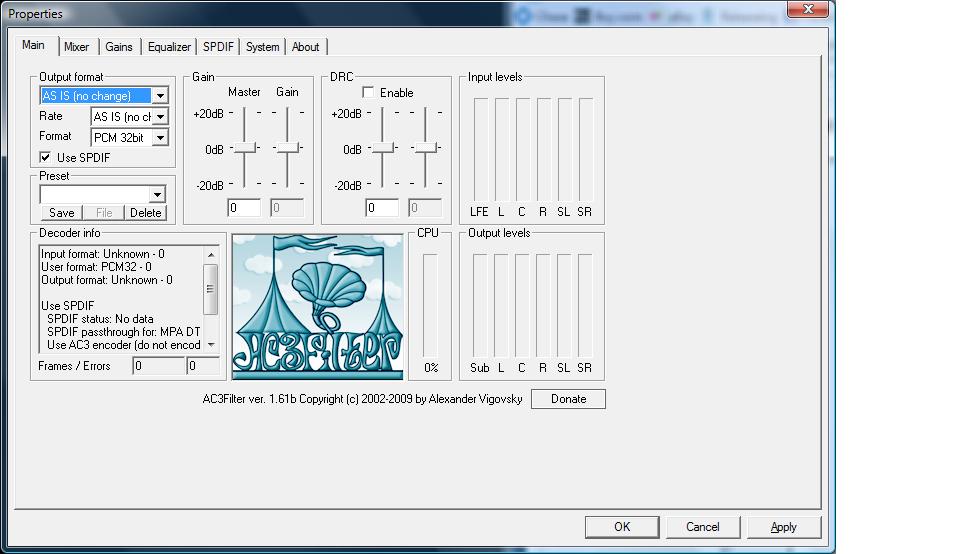960x554 pixels.
Task: Click the Decoder info scrollbar
Action: click(210, 290)
